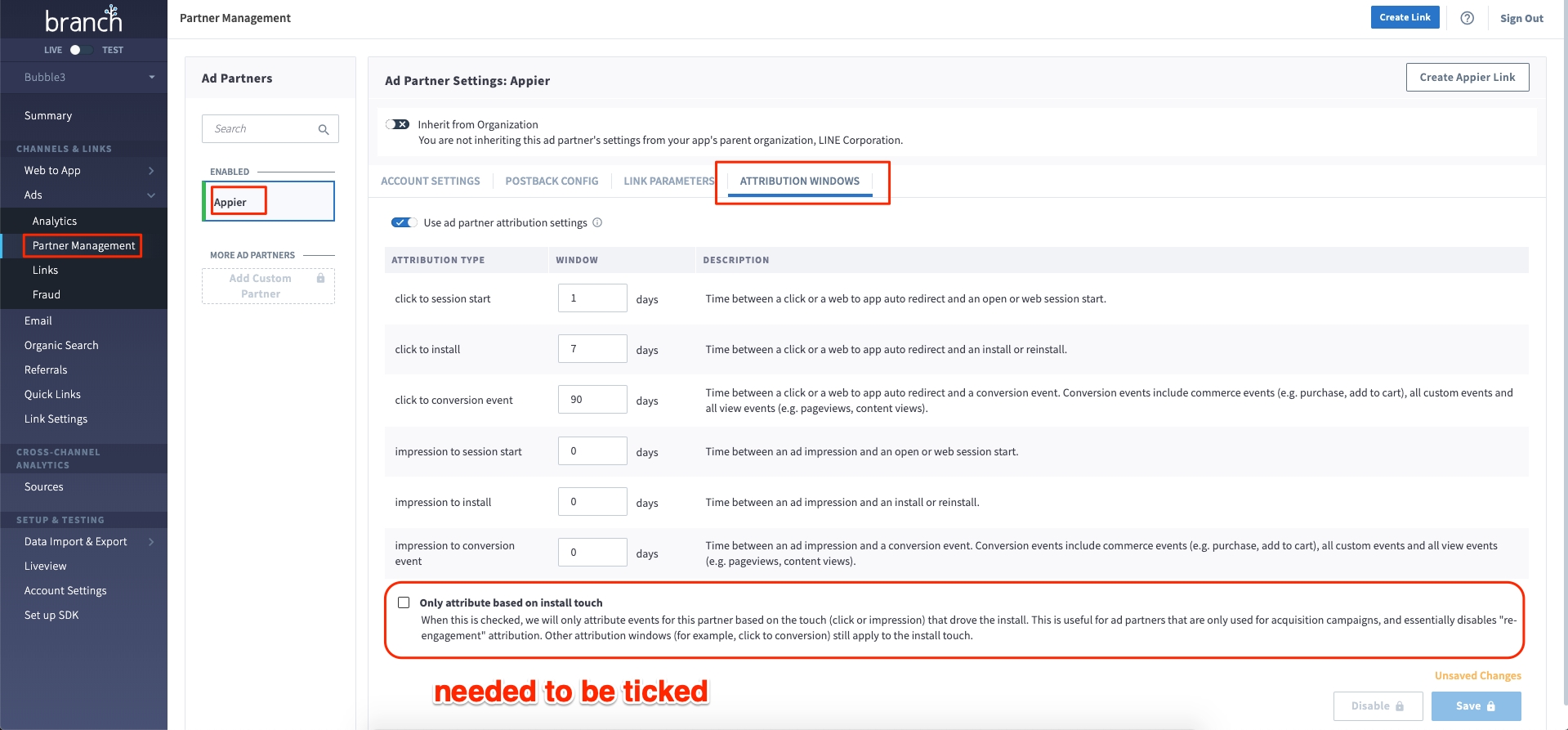Tick Only attribute based on install touch
This screenshot has width=1568, height=730.
[404, 602]
